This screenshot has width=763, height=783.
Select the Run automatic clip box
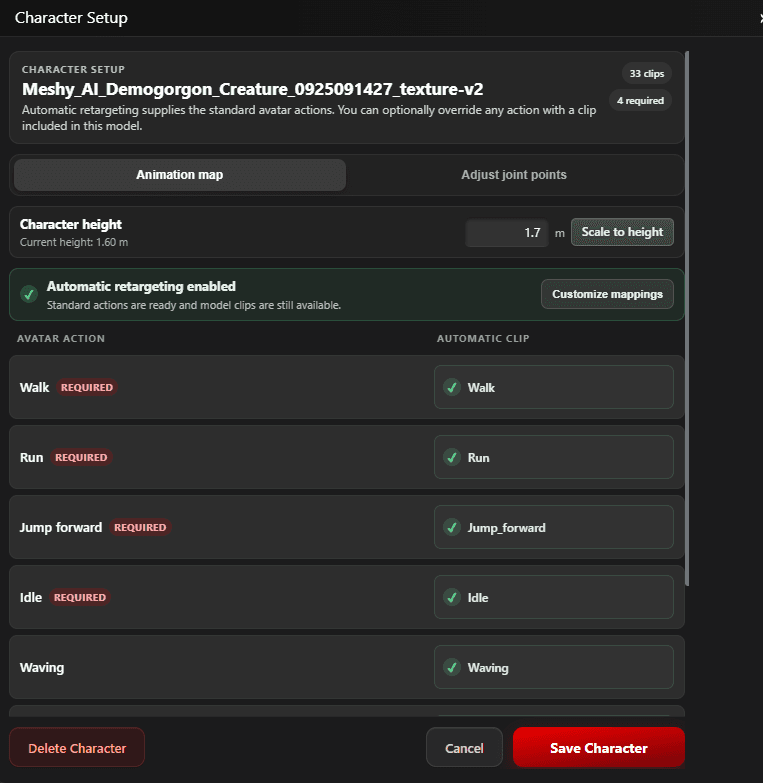click(554, 457)
